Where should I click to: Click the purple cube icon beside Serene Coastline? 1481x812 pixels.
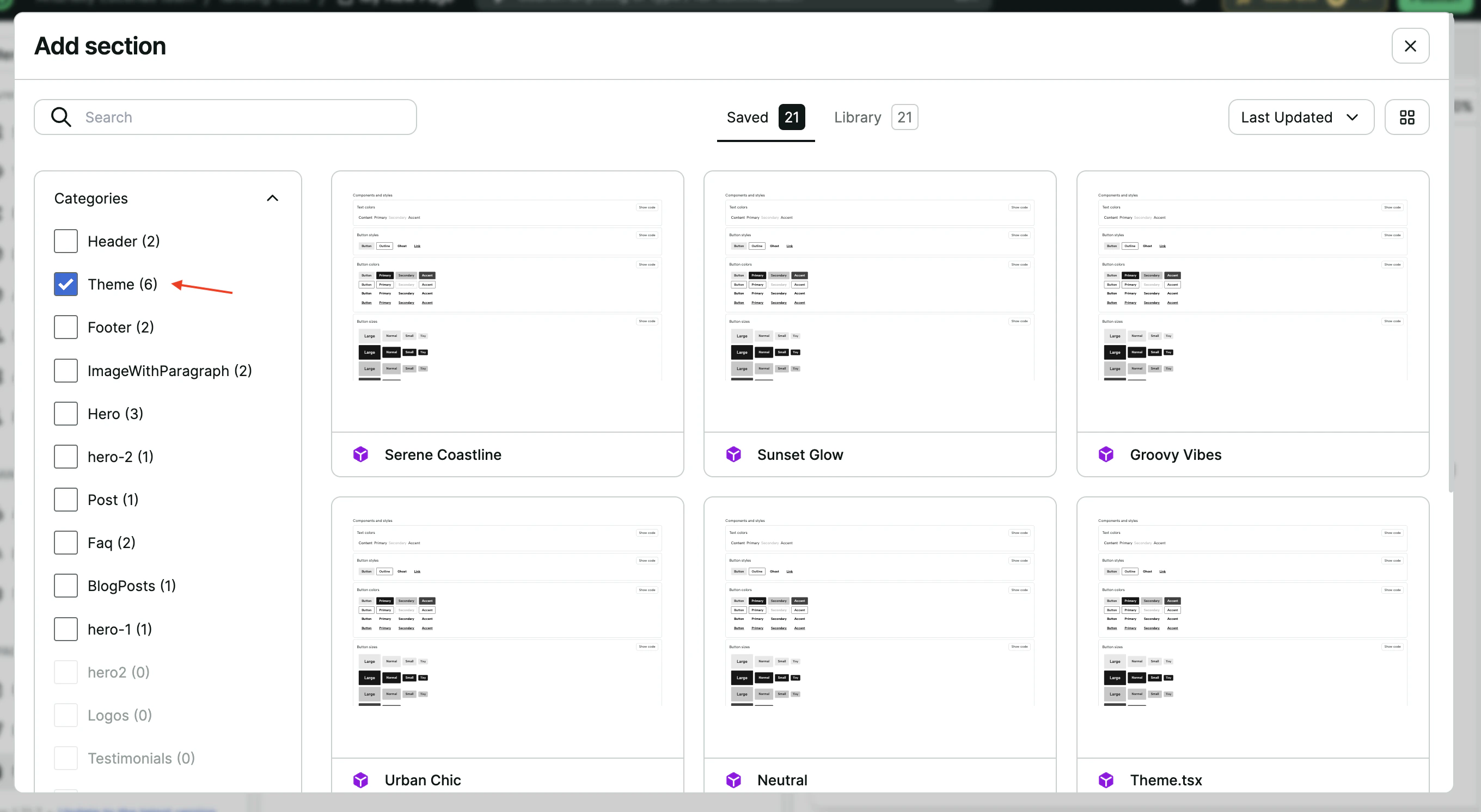point(360,454)
